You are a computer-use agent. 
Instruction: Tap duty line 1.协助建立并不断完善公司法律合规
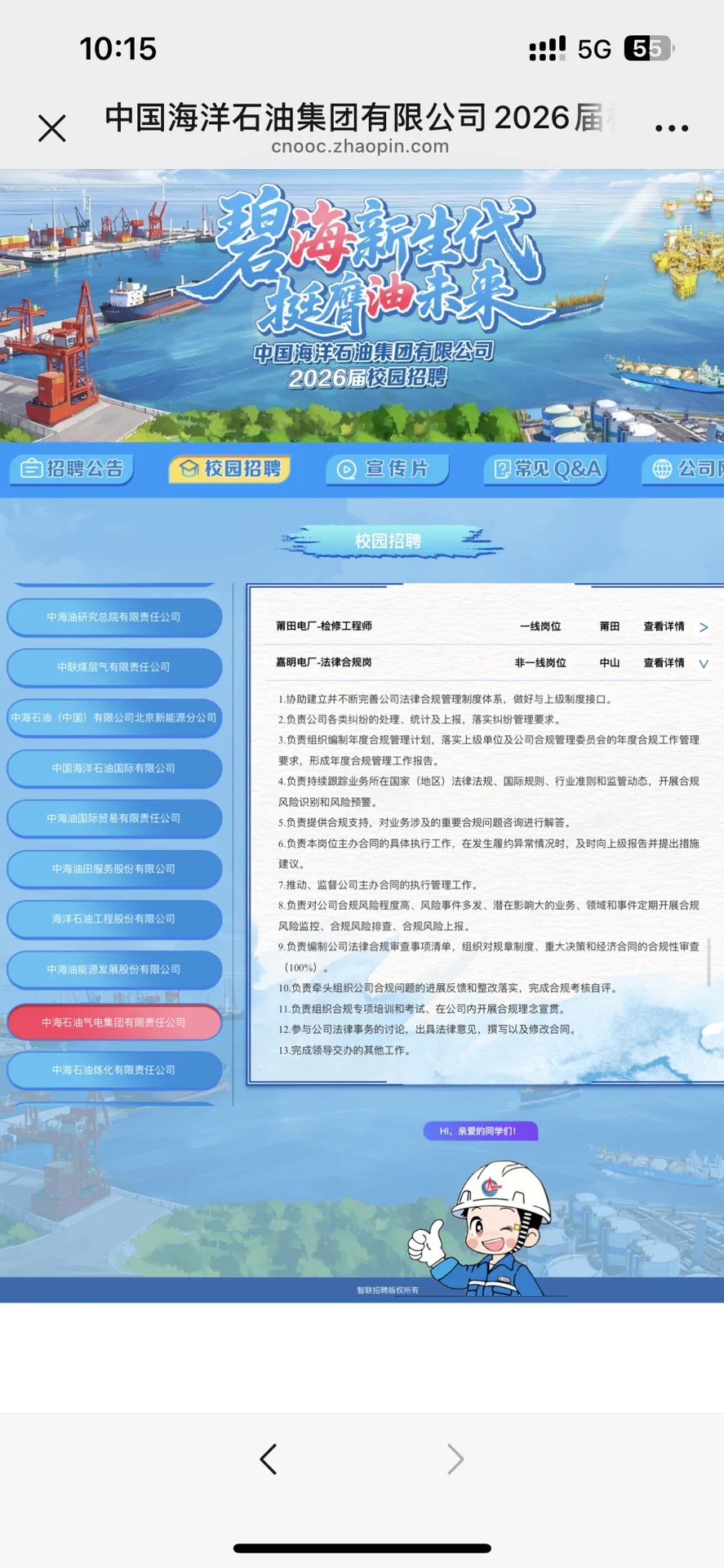click(x=446, y=699)
